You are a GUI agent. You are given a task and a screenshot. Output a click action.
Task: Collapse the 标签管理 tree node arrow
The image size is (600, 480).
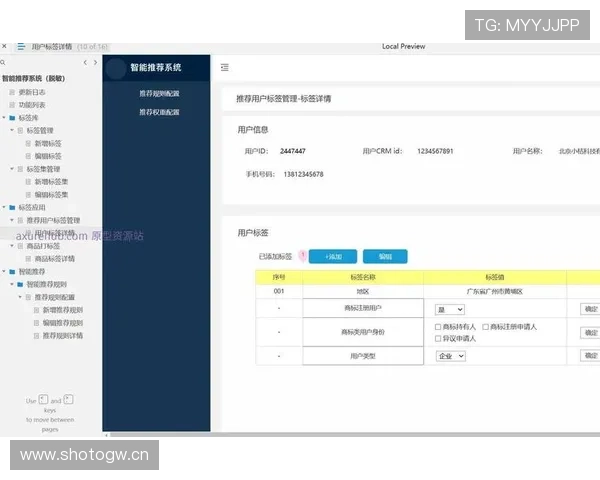coord(12,131)
